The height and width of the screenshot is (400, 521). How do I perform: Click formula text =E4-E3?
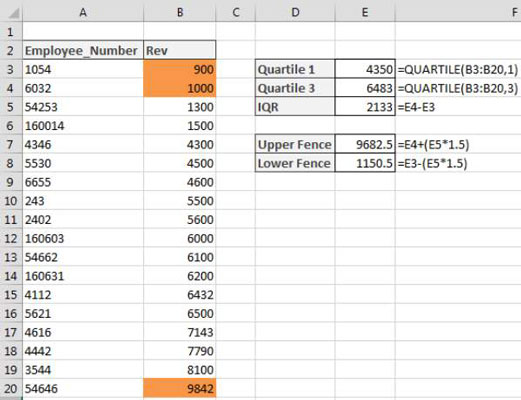[416, 107]
